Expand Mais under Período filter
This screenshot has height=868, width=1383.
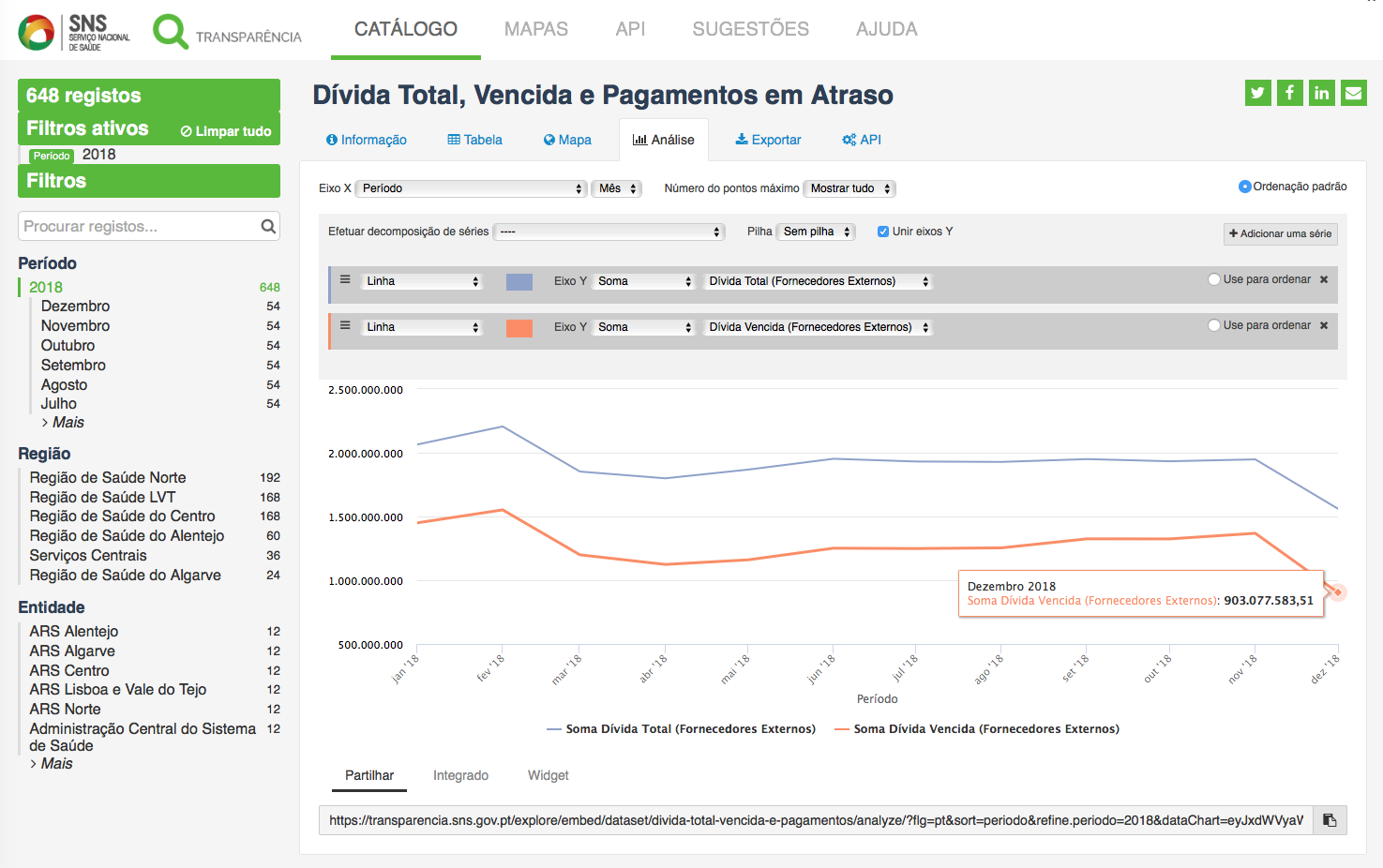[68, 423]
